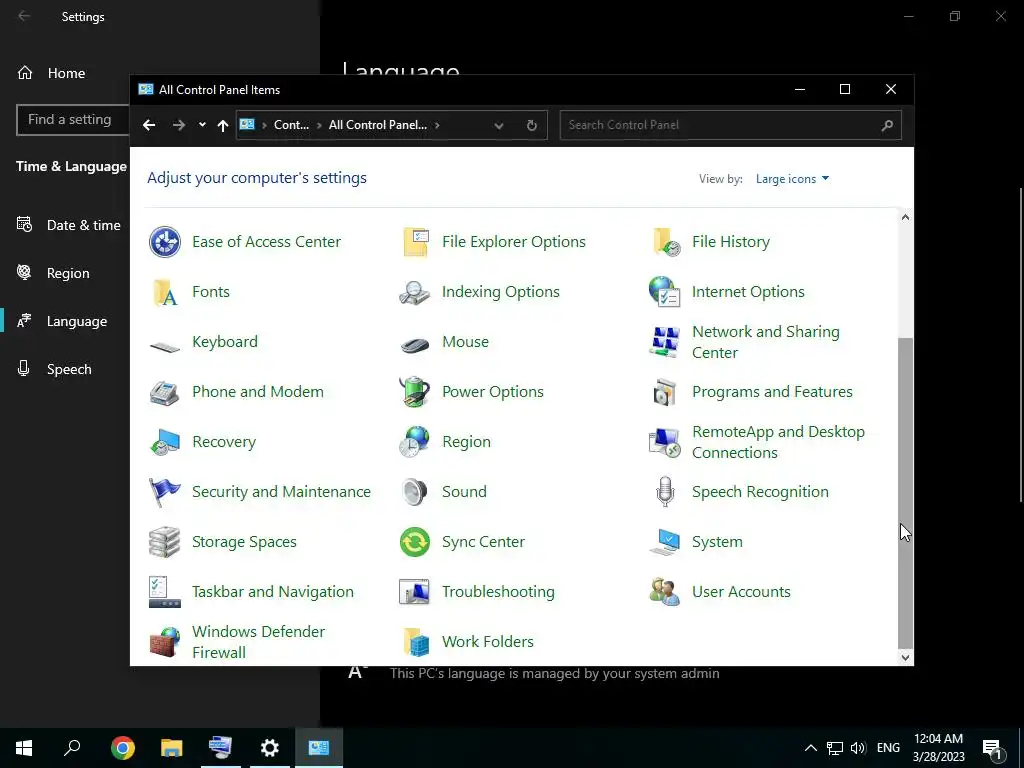1024x768 pixels.
Task: Show hidden tray icons chevron
Action: [x=810, y=748]
